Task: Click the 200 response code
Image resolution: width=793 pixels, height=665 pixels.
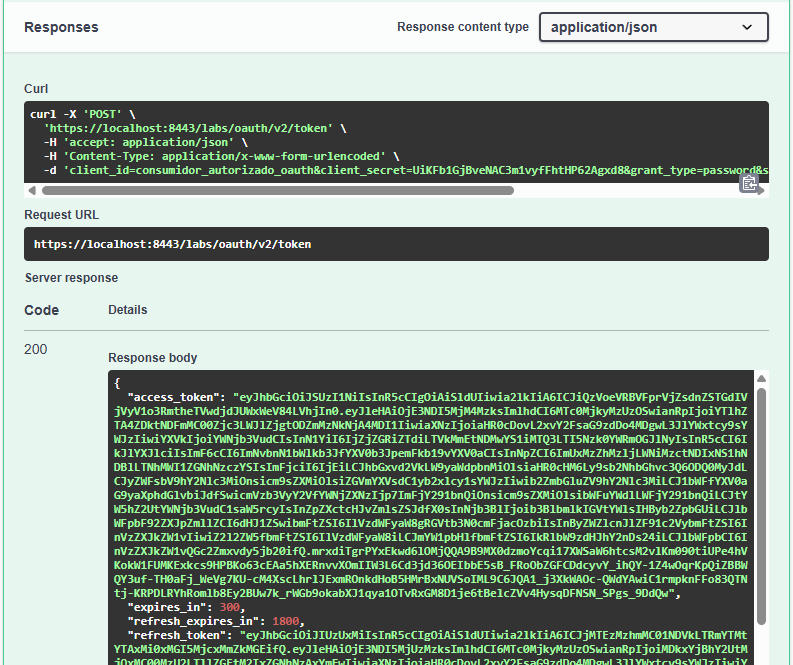Action: [x=35, y=349]
